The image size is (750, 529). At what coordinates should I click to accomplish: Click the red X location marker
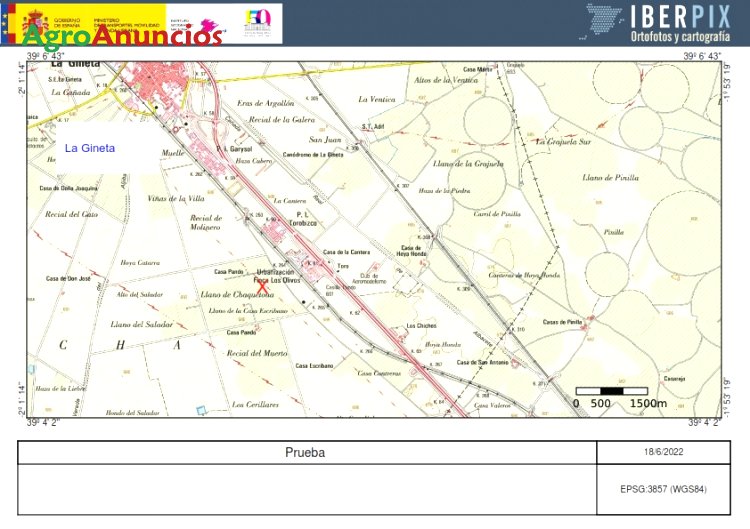[x=262, y=287]
